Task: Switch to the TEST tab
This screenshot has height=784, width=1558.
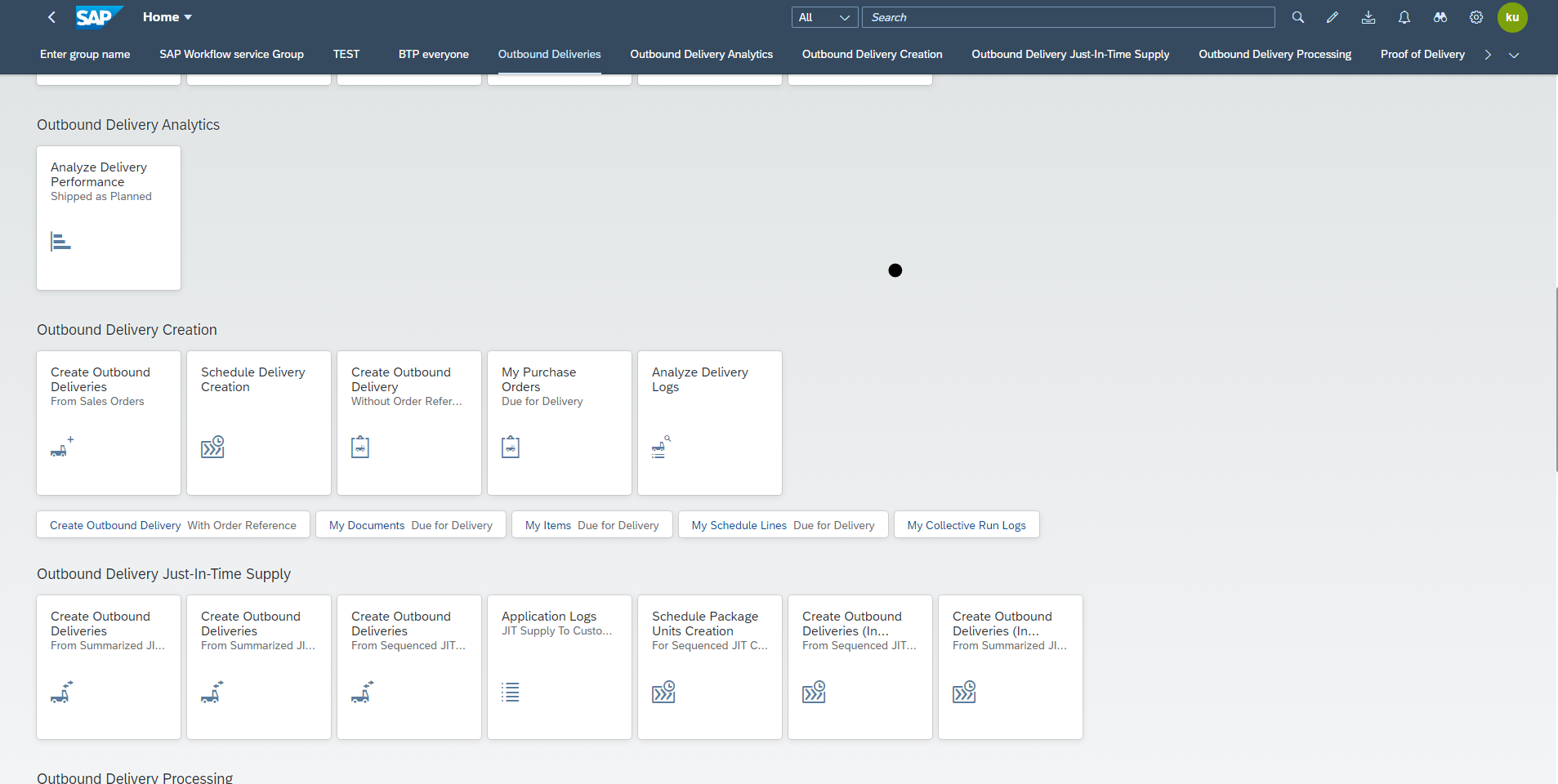Action: point(346,55)
